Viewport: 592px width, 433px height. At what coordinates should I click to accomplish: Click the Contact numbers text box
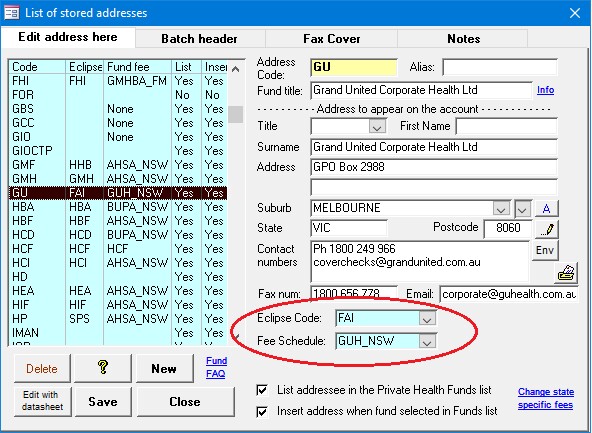pyautogui.click(x=420, y=261)
